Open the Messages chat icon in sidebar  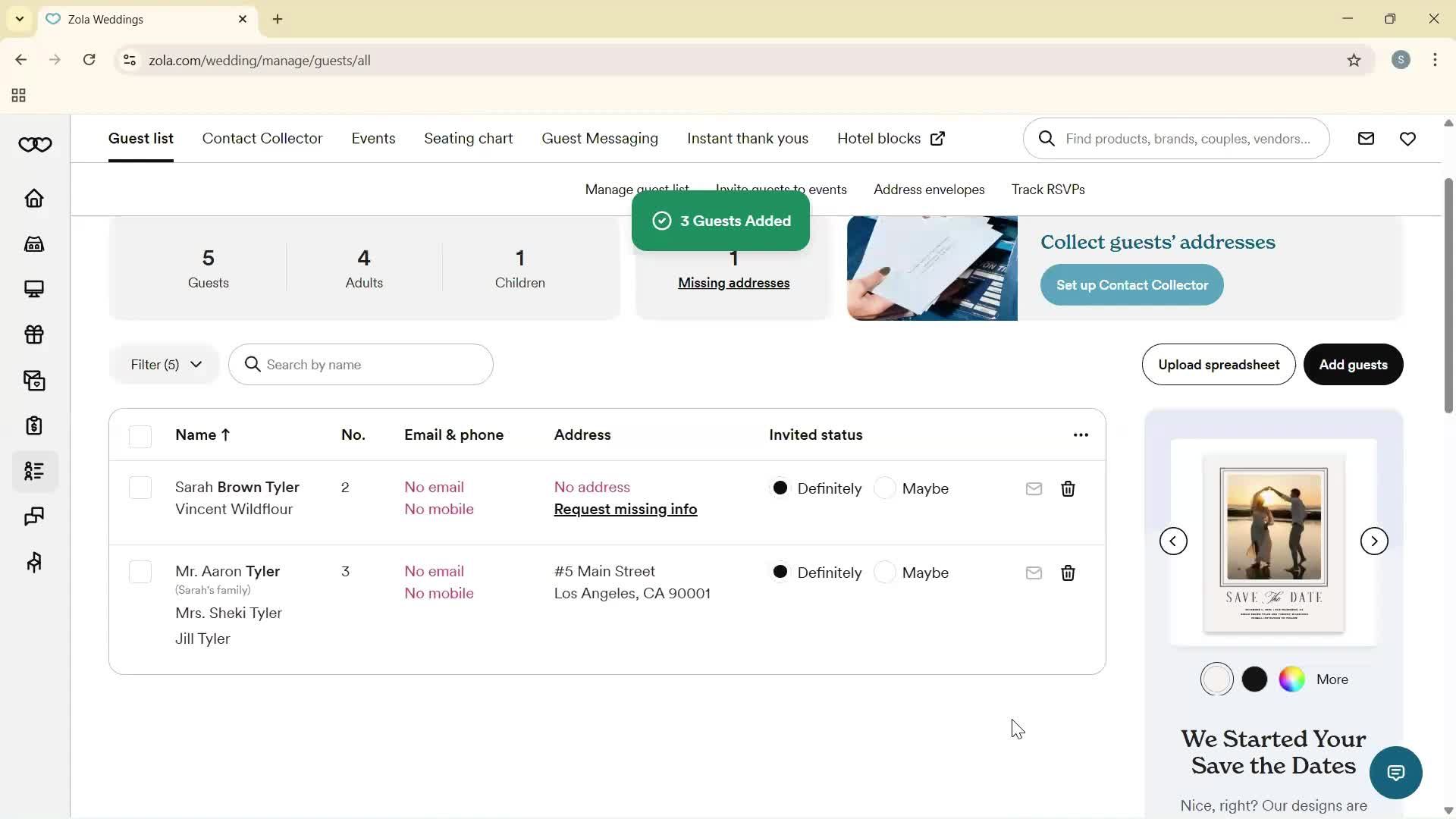click(x=33, y=516)
